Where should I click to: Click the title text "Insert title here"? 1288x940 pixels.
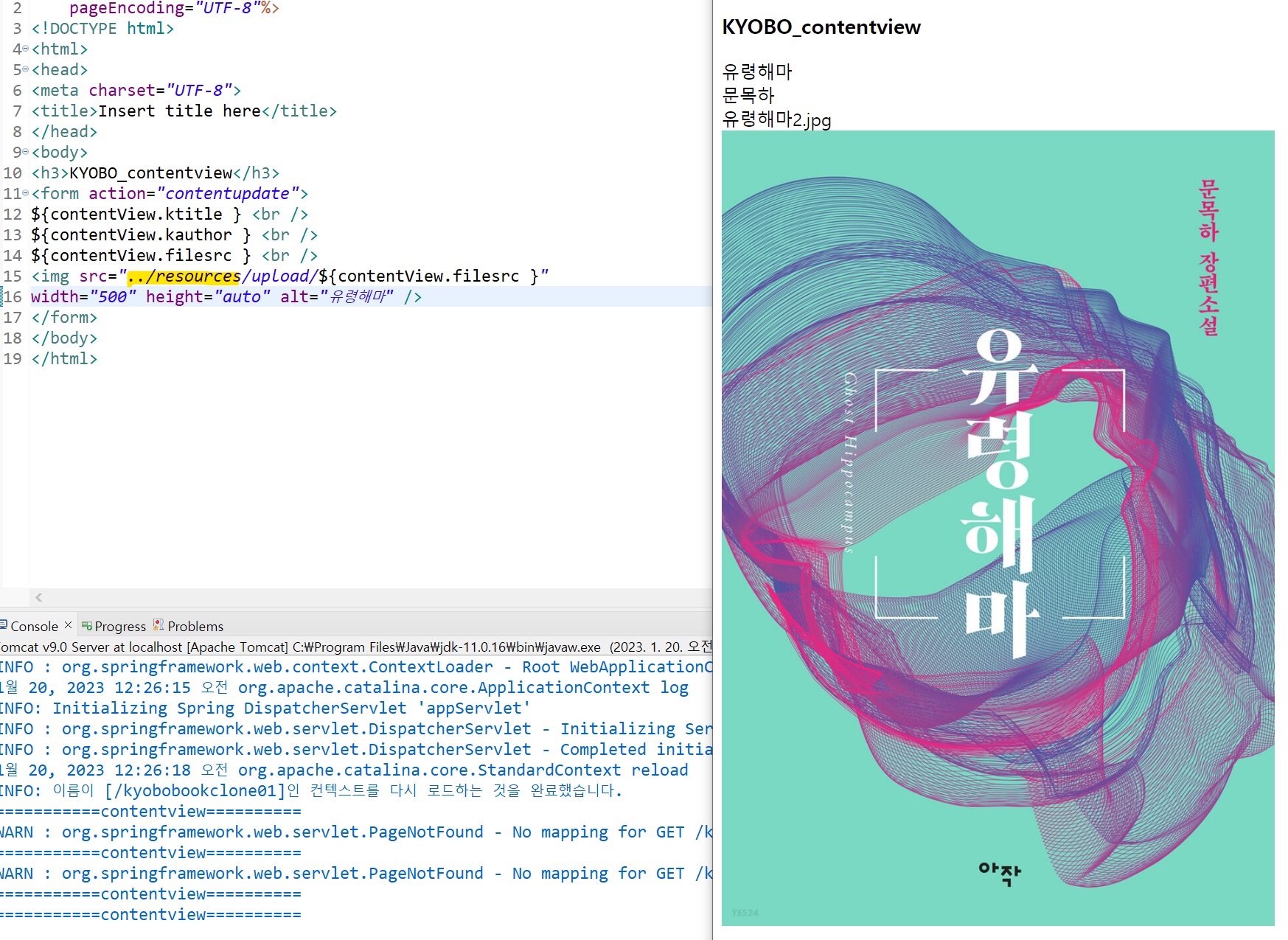click(179, 111)
